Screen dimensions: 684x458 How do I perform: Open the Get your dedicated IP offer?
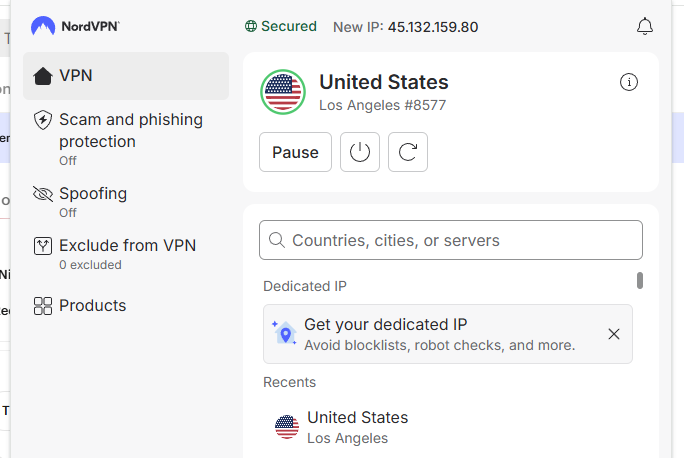pos(448,334)
